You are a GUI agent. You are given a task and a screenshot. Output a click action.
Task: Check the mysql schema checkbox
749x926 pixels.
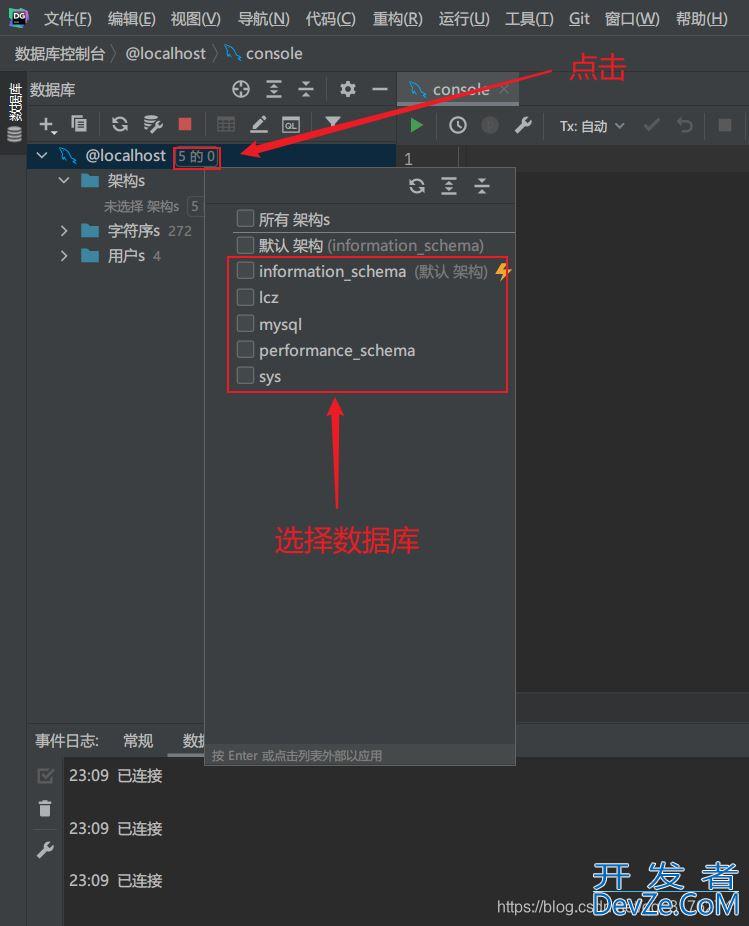pos(245,323)
